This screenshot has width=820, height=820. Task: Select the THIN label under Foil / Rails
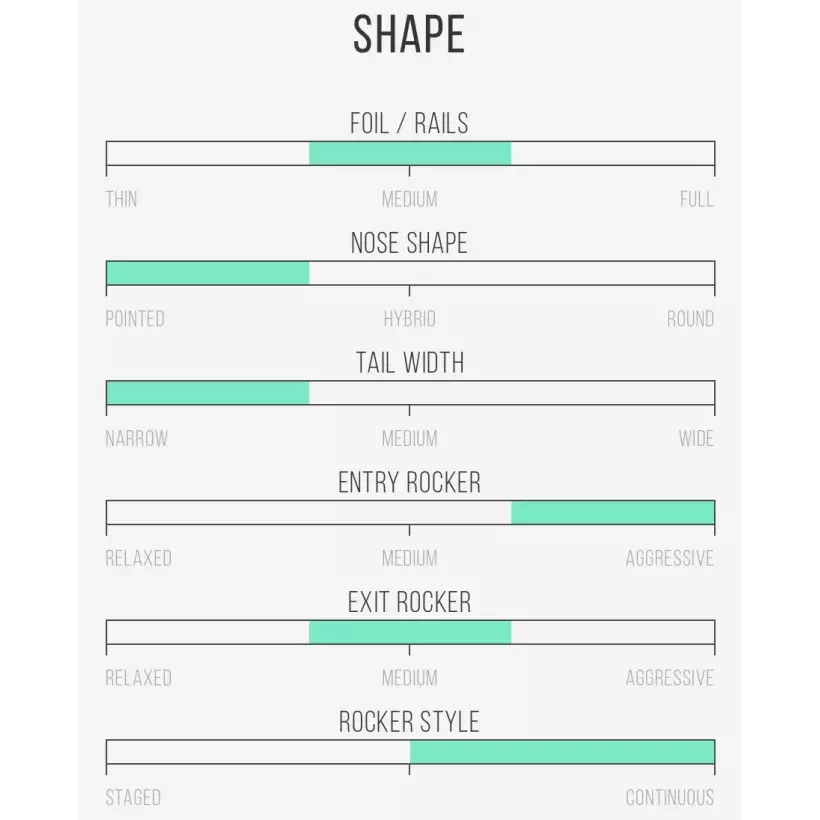pyautogui.click(x=122, y=199)
